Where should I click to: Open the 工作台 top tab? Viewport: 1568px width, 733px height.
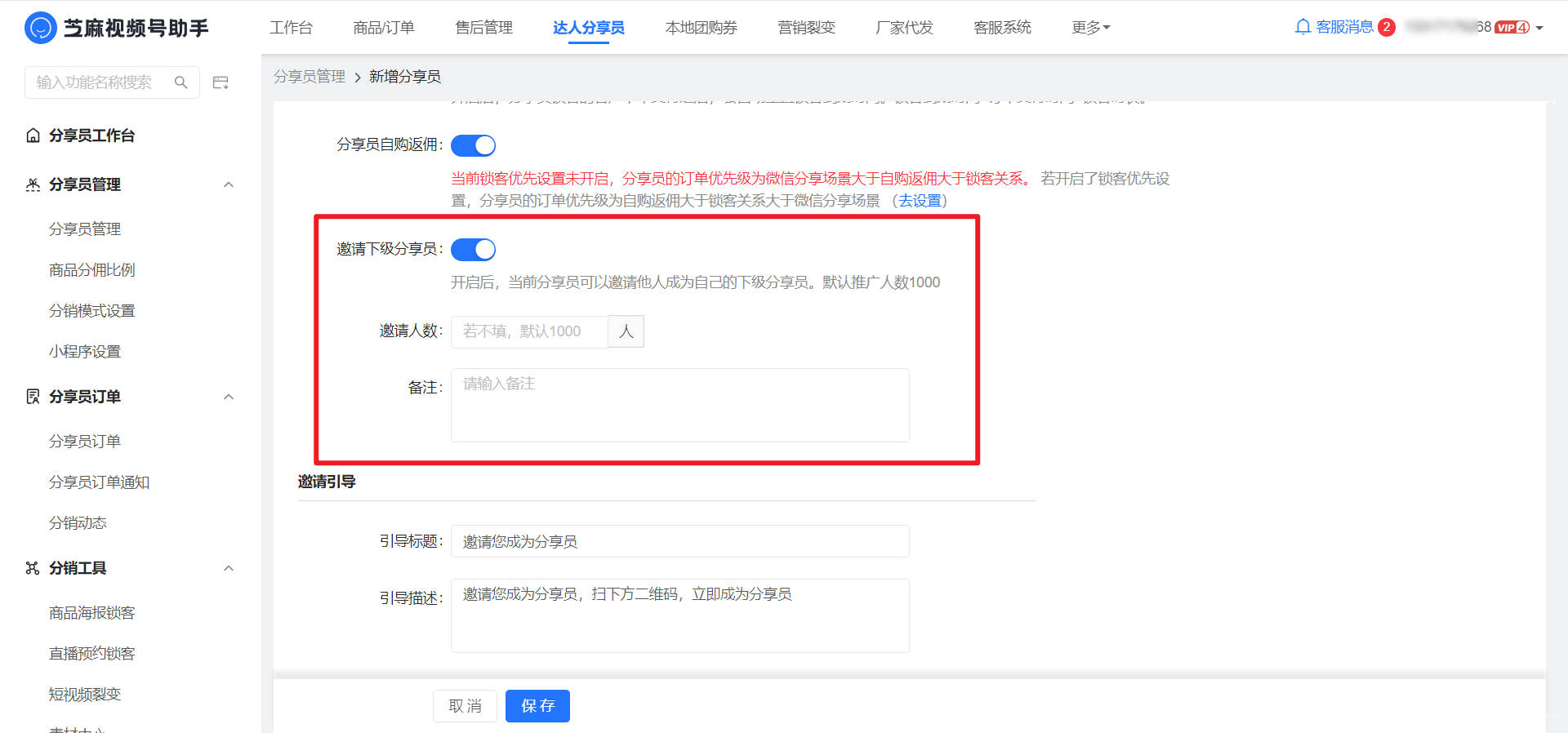[291, 28]
